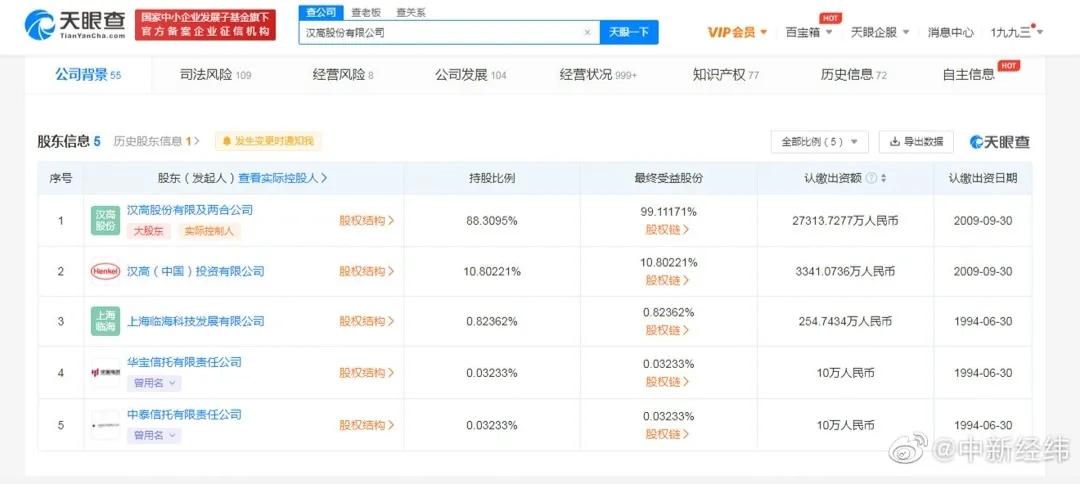Image resolution: width=1080 pixels, height=484 pixels.
Task: Click the 持股比例 column header
Action: pos(492,178)
